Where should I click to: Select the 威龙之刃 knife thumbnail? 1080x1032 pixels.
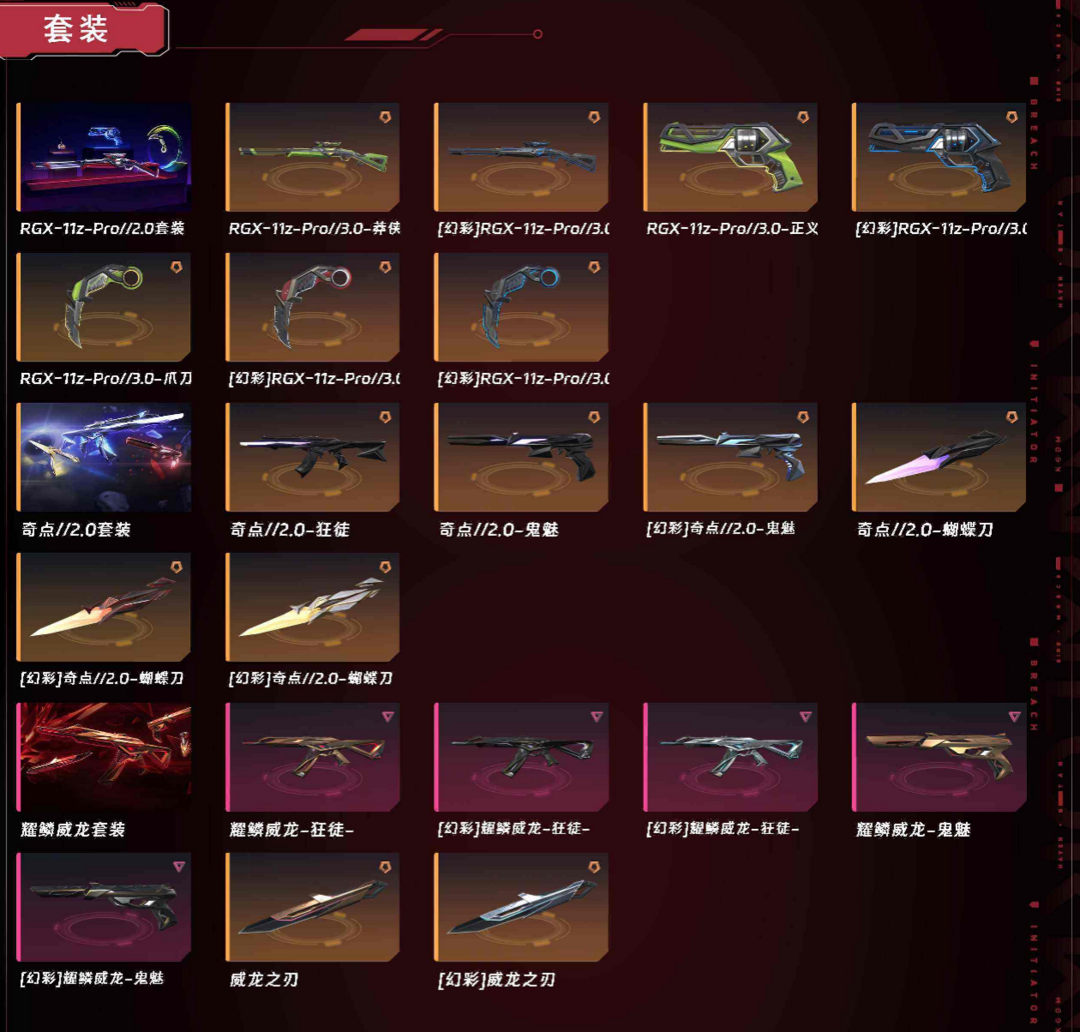point(313,907)
